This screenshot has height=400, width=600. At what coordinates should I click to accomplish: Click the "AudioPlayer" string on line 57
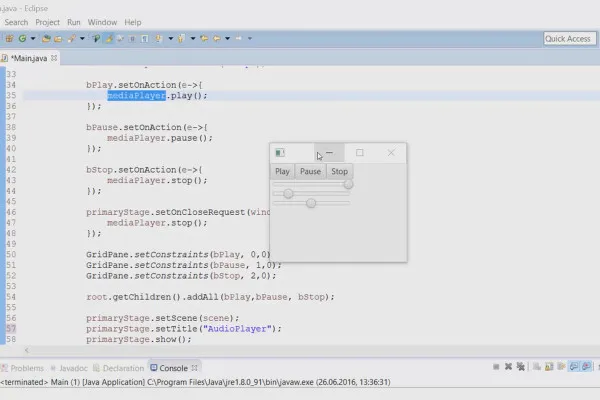(237, 329)
